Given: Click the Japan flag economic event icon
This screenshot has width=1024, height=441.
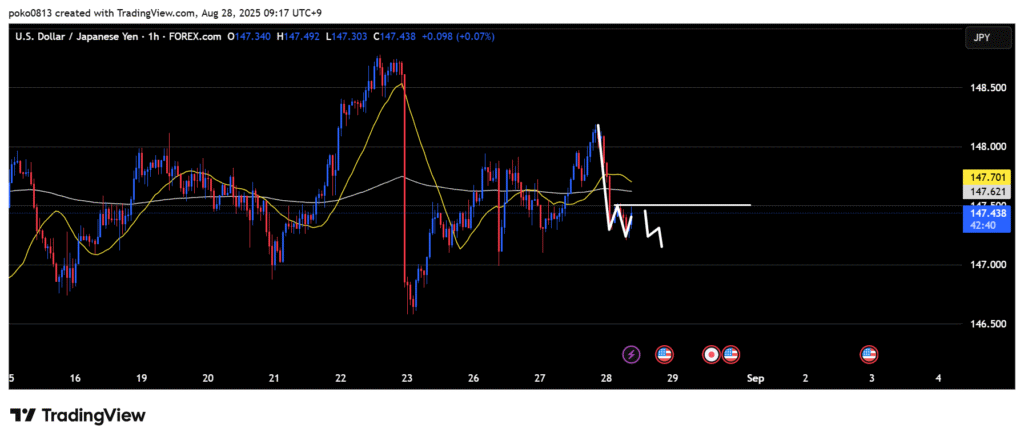Looking at the screenshot, I should coord(711,354).
